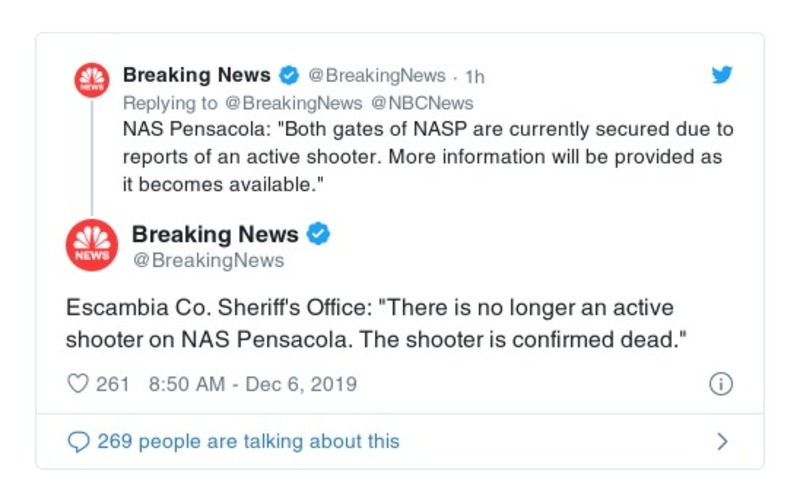
Task: Open the tweet info circle icon
Action: (x=721, y=384)
